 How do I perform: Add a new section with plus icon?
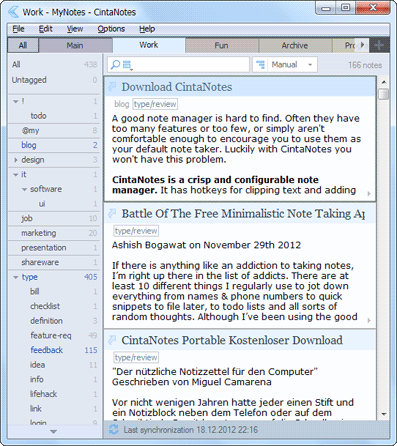click(x=379, y=45)
